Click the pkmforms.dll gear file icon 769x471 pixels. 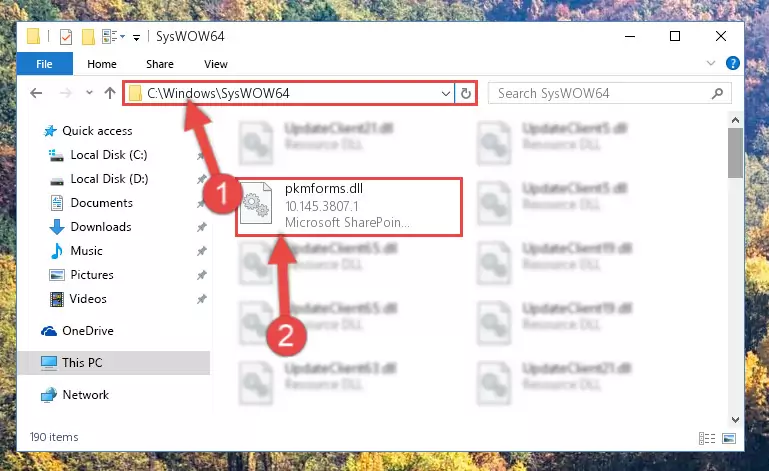click(256, 203)
